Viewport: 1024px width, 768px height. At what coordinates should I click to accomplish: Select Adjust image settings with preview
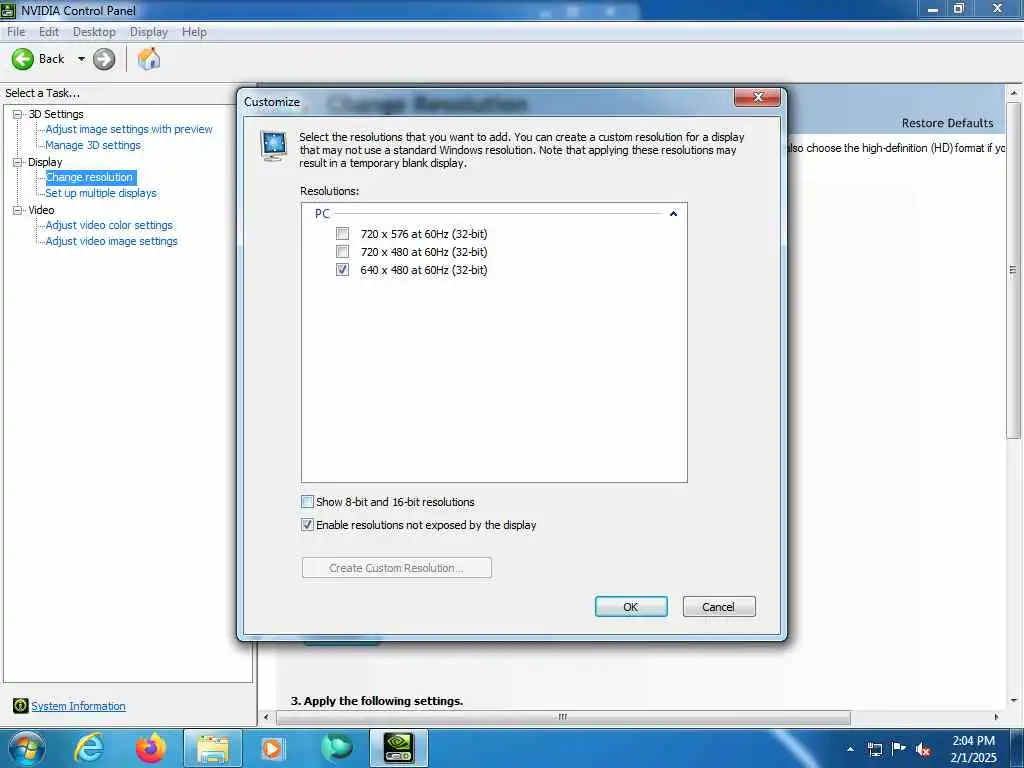click(129, 129)
